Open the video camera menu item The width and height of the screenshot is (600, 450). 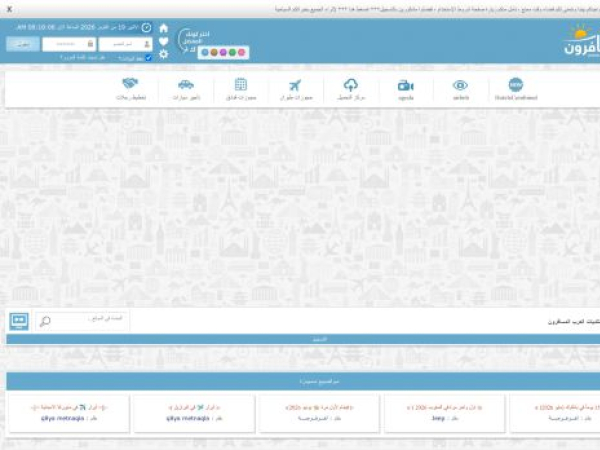[406, 89]
